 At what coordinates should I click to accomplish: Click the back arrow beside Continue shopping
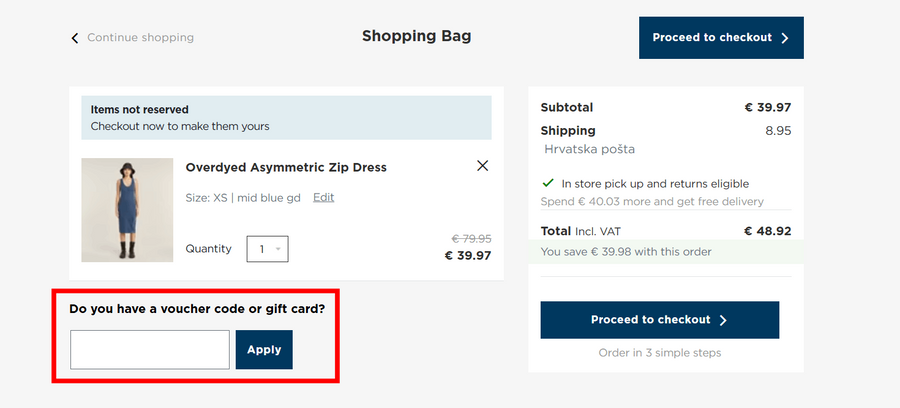click(75, 38)
